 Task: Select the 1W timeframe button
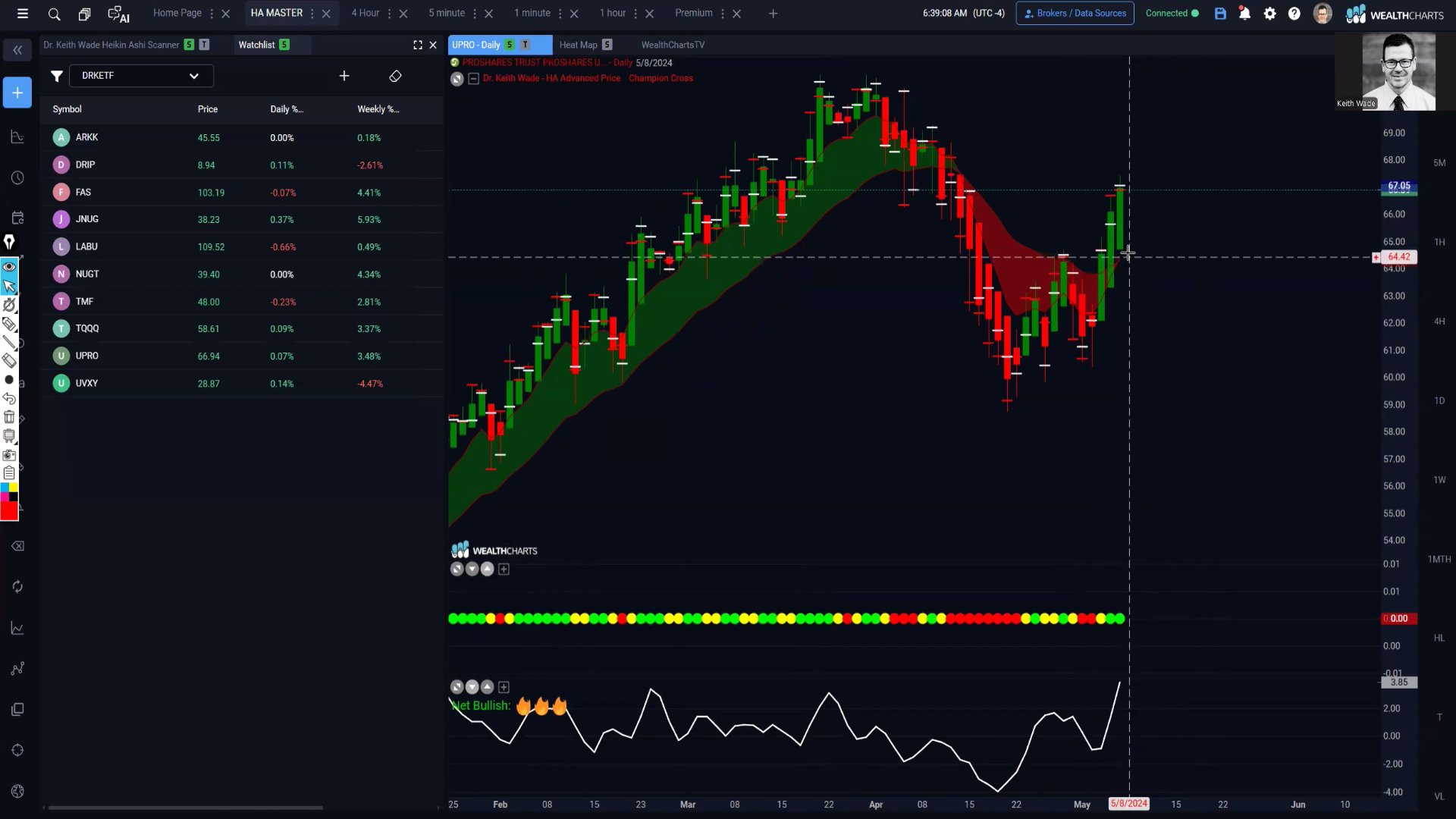1439,480
